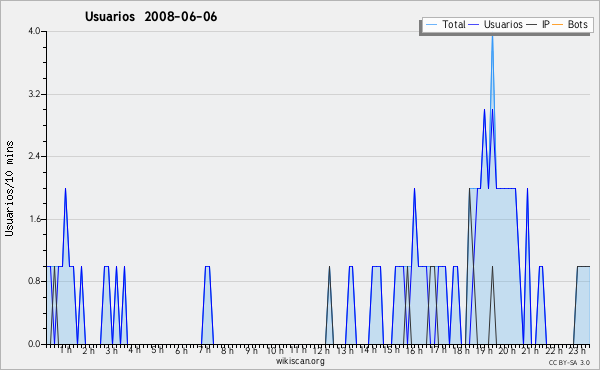Click the '8 h' x-axis label

(x=227, y=351)
